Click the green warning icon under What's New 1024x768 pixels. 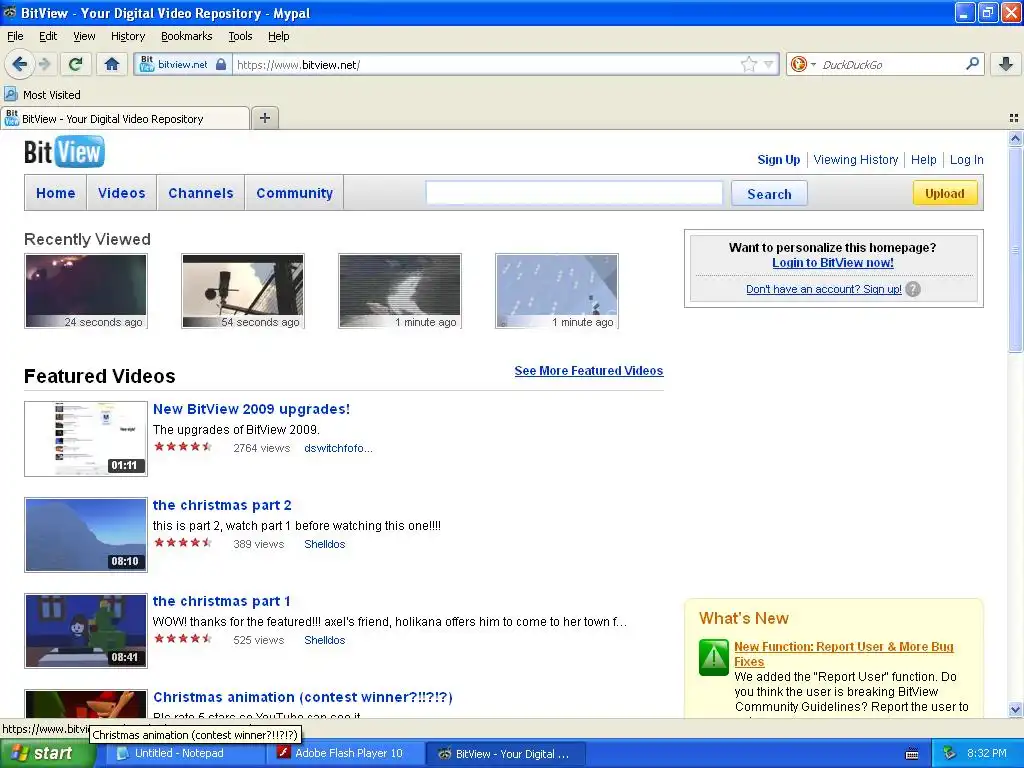(x=713, y=657)
